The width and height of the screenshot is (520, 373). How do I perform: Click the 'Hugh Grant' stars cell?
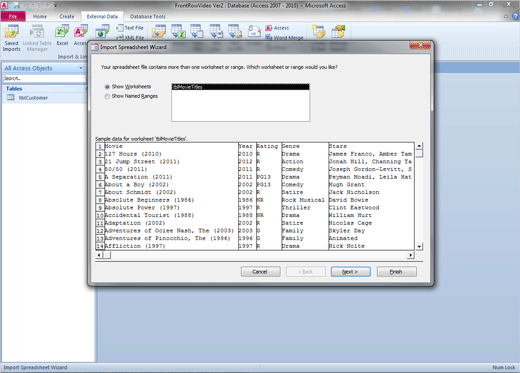(371, 185)
